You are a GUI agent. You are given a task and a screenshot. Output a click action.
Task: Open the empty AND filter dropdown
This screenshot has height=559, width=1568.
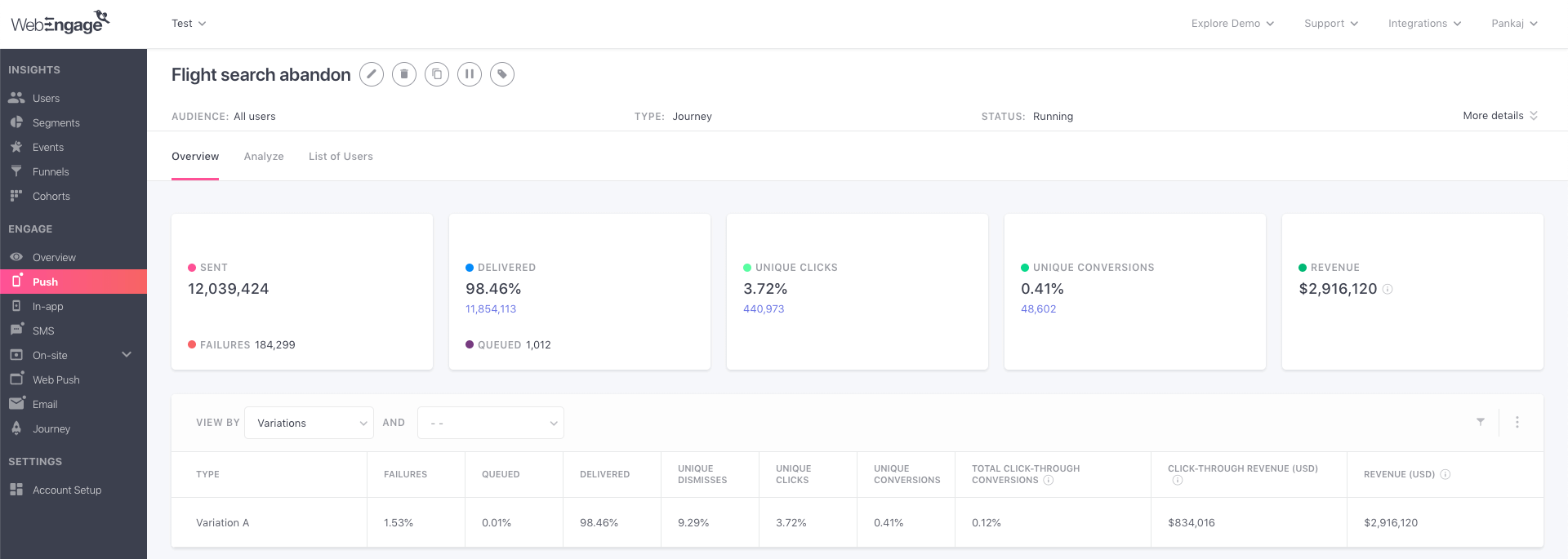point(490,423)
